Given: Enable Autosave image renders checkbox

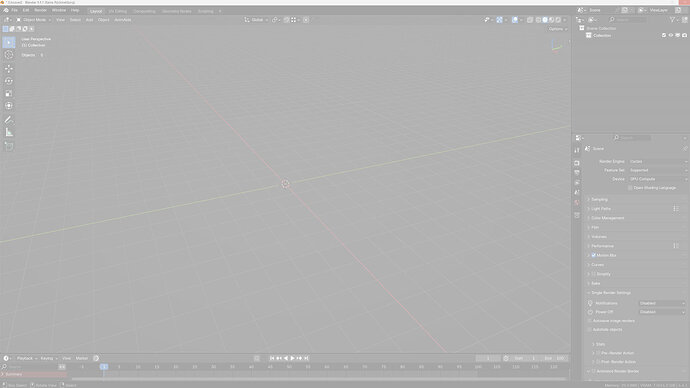Looking at the screenshot, I should [x=590, y=321].
